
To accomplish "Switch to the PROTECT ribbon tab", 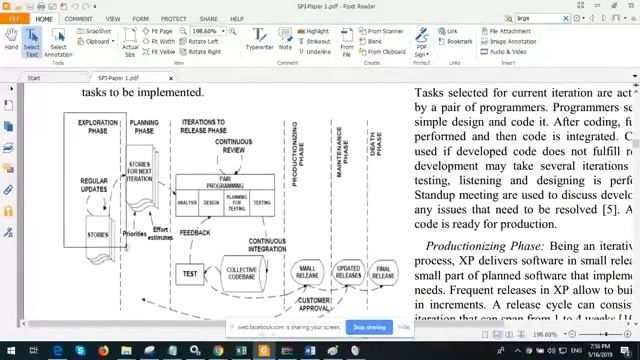I will coord(173,19).
